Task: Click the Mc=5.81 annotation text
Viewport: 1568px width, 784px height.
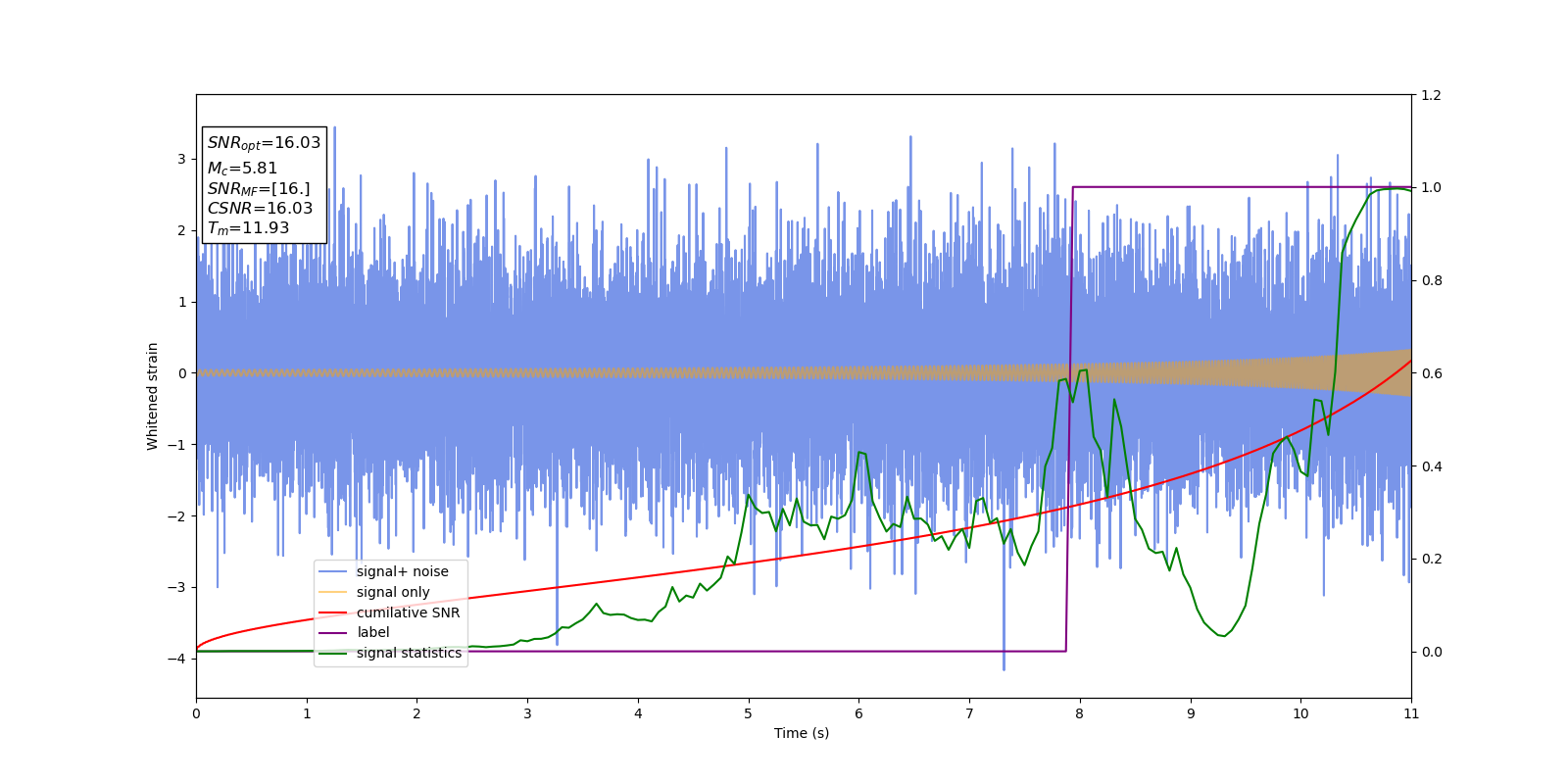Action: [242, 169]
